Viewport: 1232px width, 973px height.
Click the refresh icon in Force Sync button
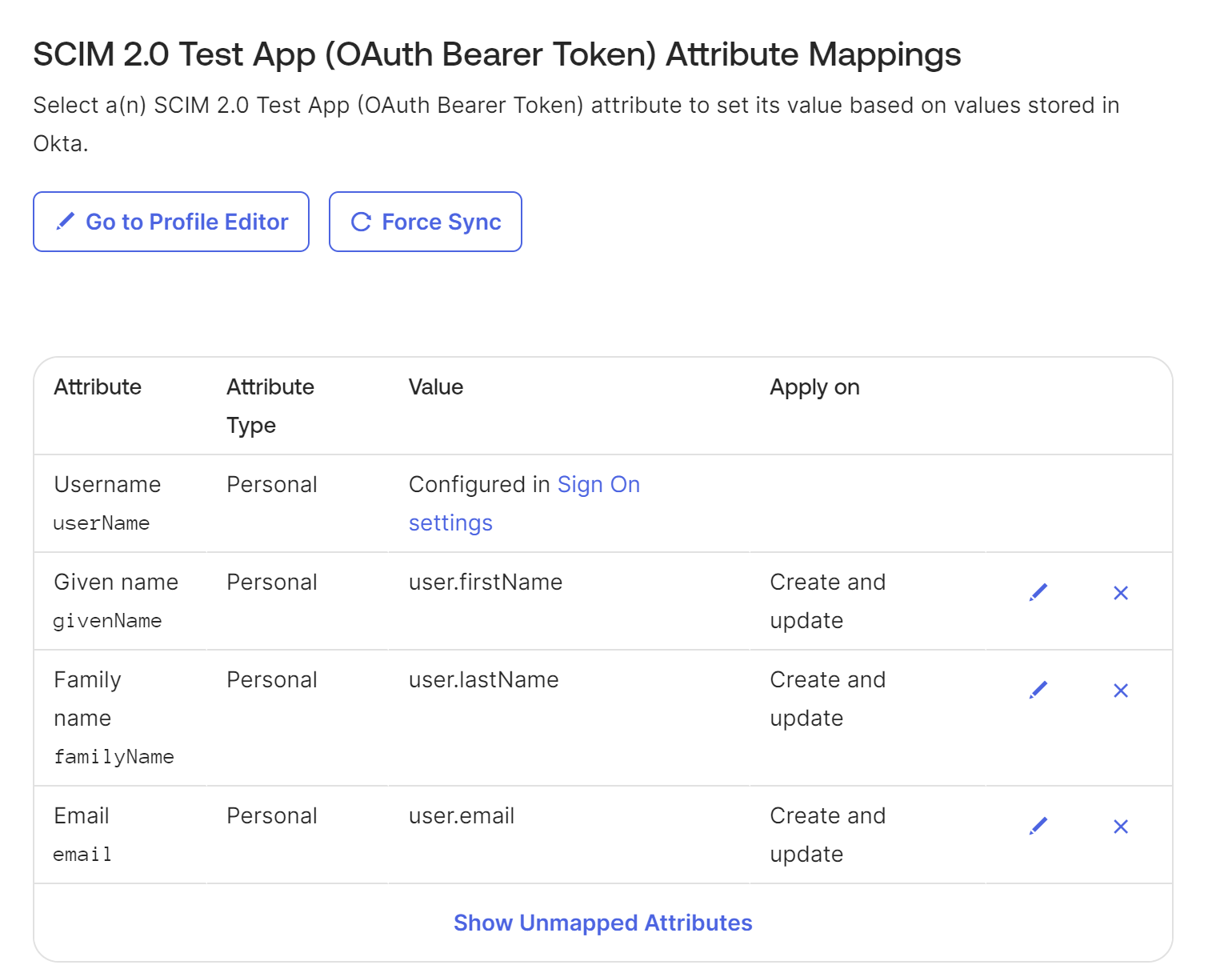click(x=362, y=222)
